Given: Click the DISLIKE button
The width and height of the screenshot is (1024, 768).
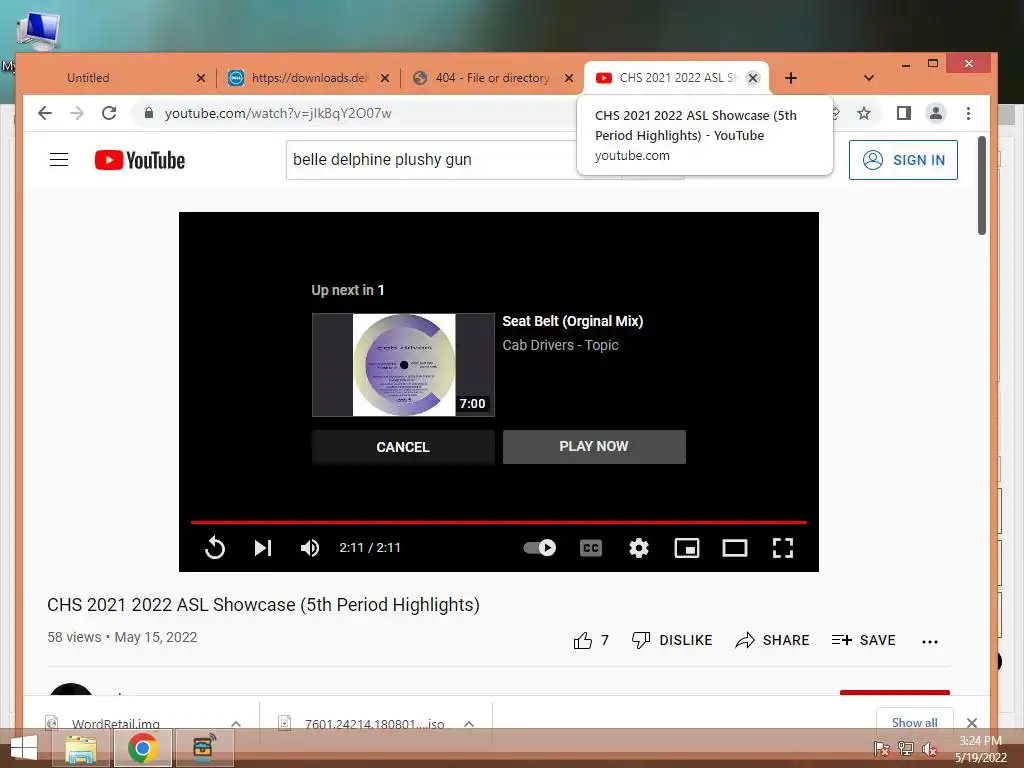Looking at the screenshot, I should (x=672, y=640).
